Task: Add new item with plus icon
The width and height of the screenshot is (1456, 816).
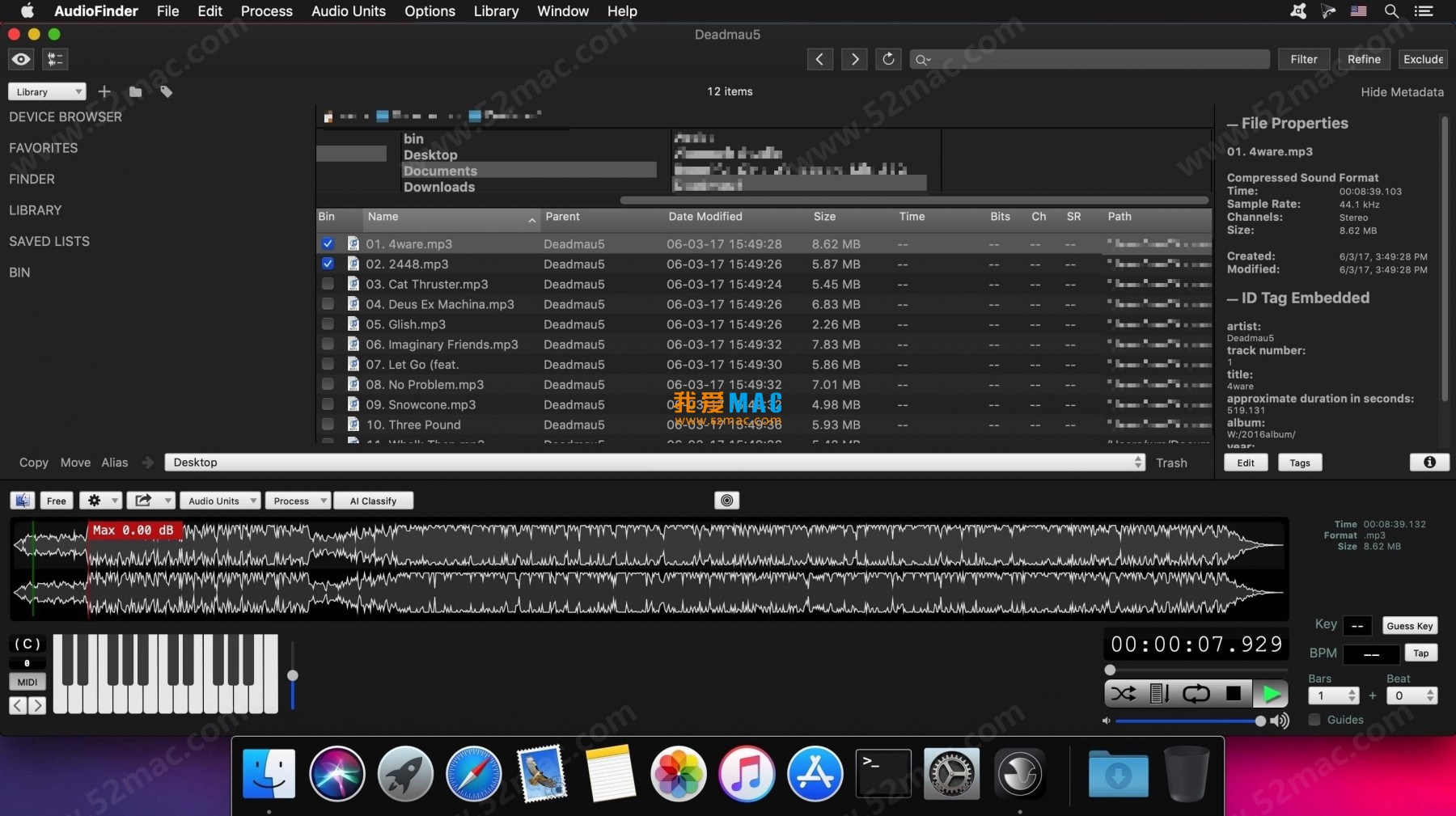Action: click(104, 91)
